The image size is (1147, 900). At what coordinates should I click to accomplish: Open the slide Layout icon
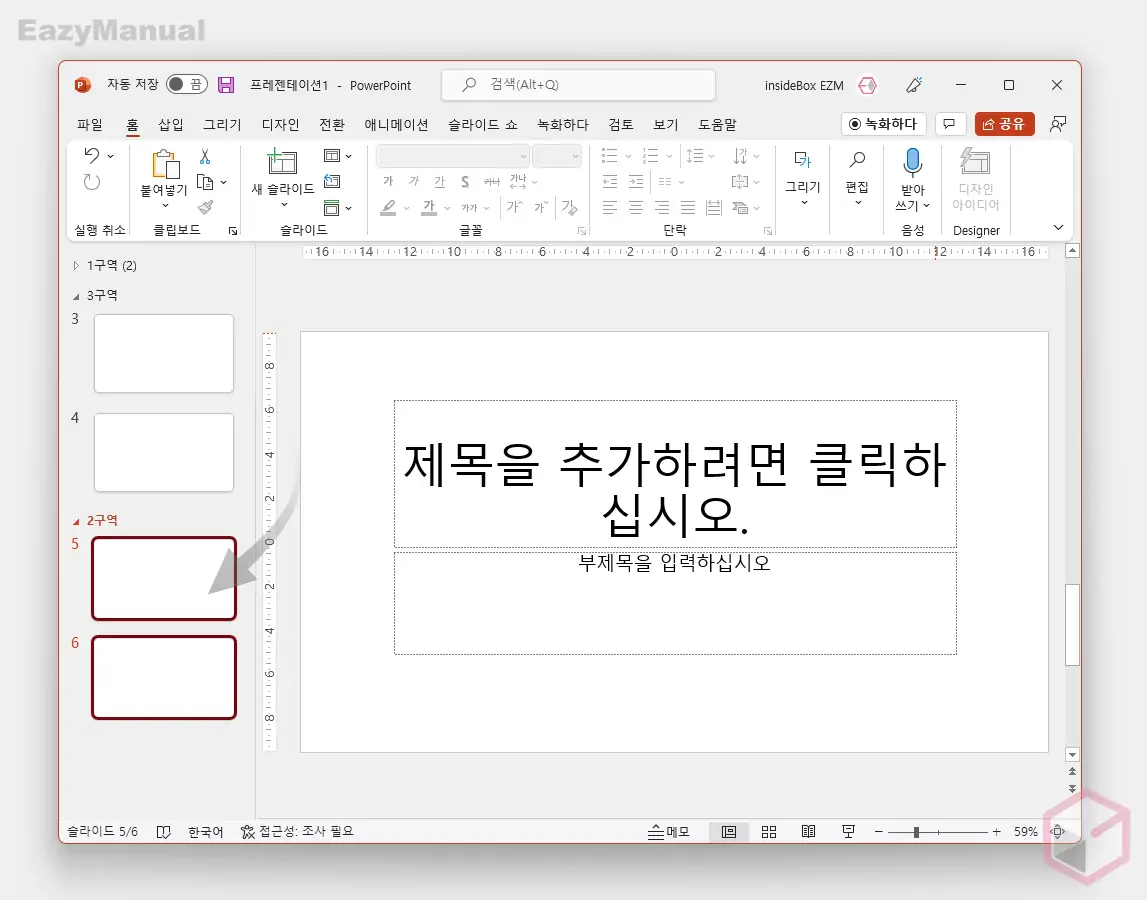[x=331, y=156]
